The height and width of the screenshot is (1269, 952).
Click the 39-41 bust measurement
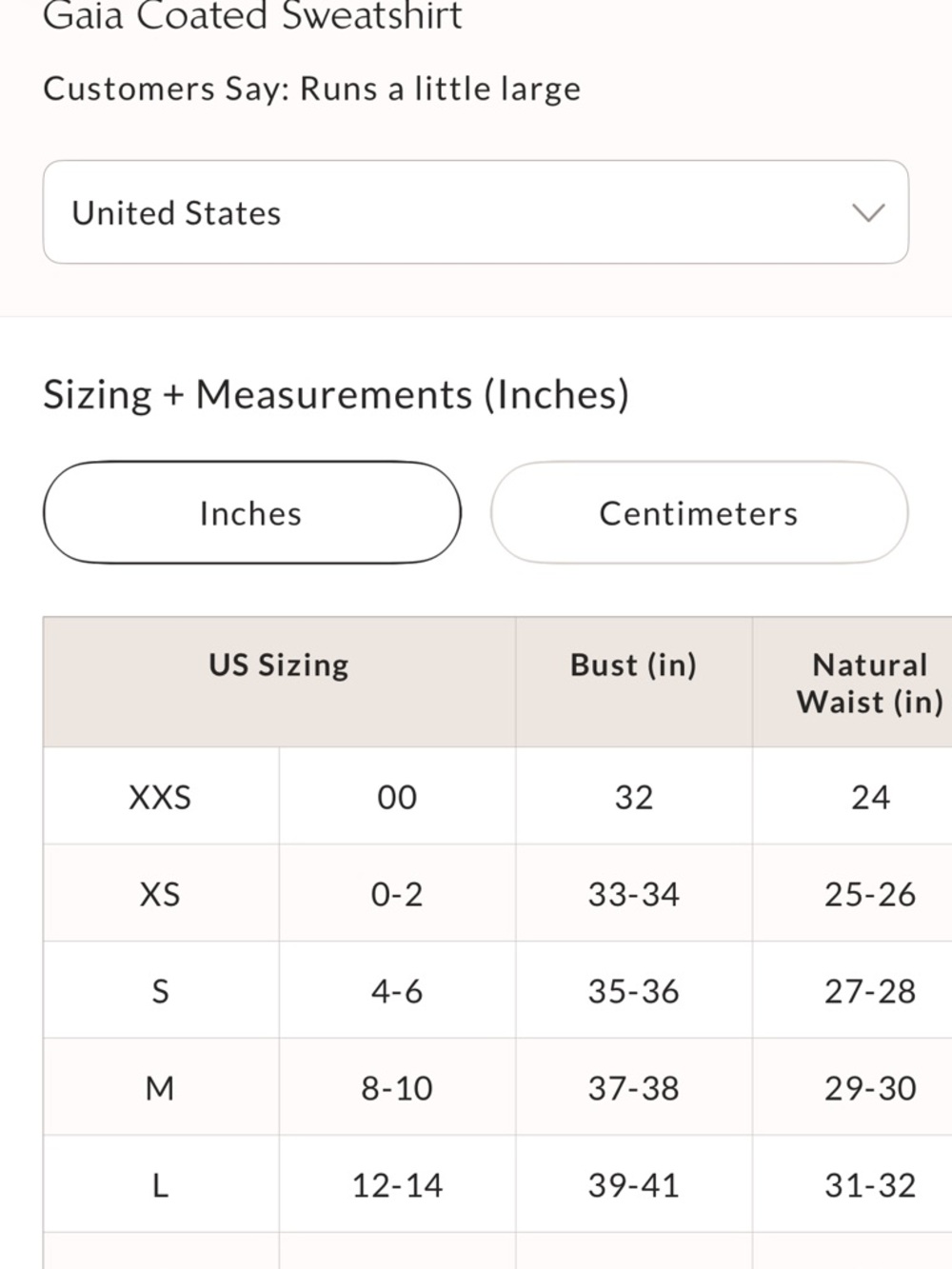pos(634,1185)
